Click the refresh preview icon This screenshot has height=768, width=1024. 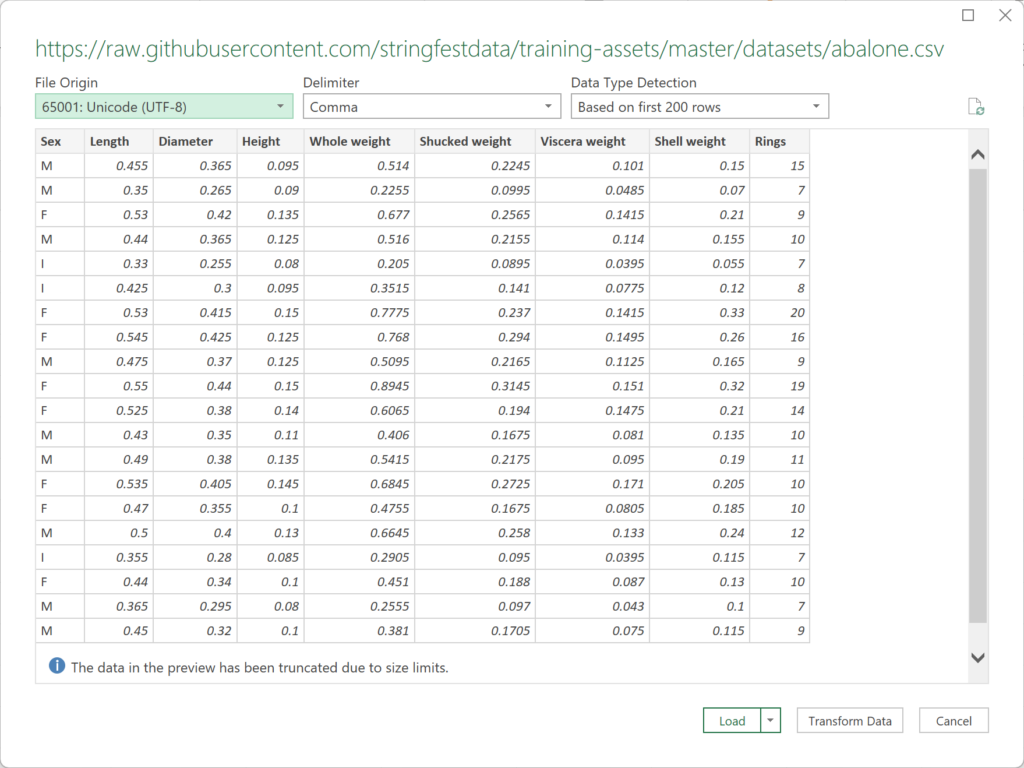click(x=976, y=106)
